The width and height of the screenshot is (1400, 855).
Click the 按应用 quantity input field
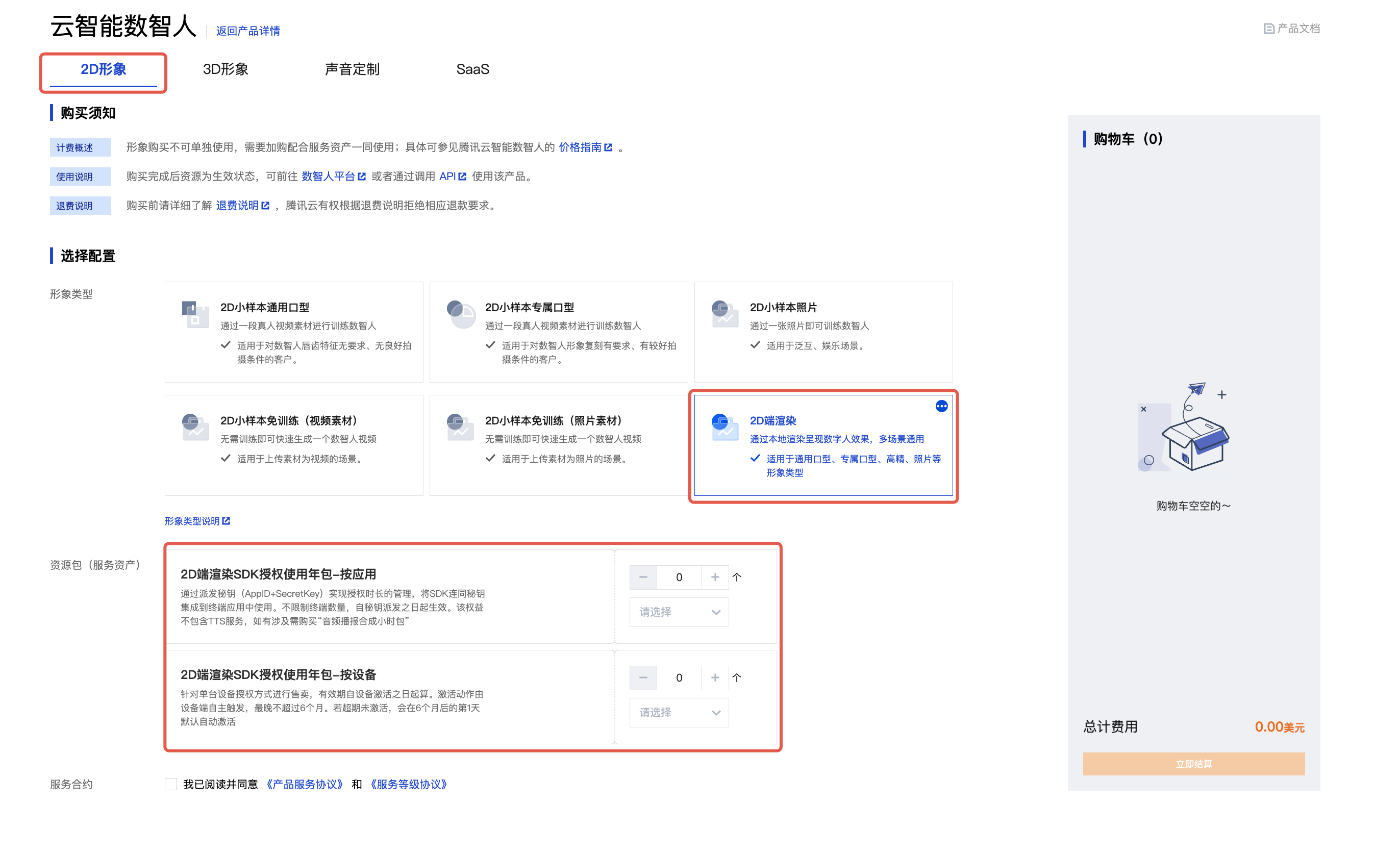click(x=679, y=577)
